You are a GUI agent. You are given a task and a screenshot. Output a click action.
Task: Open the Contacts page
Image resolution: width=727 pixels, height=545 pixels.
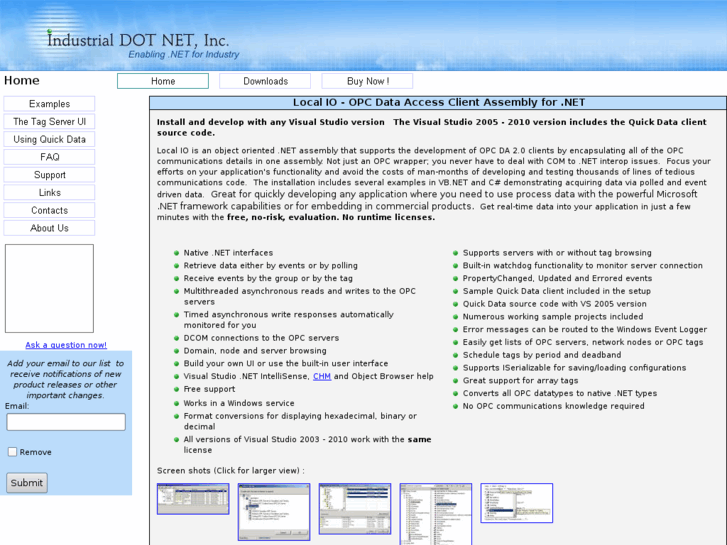49,210
